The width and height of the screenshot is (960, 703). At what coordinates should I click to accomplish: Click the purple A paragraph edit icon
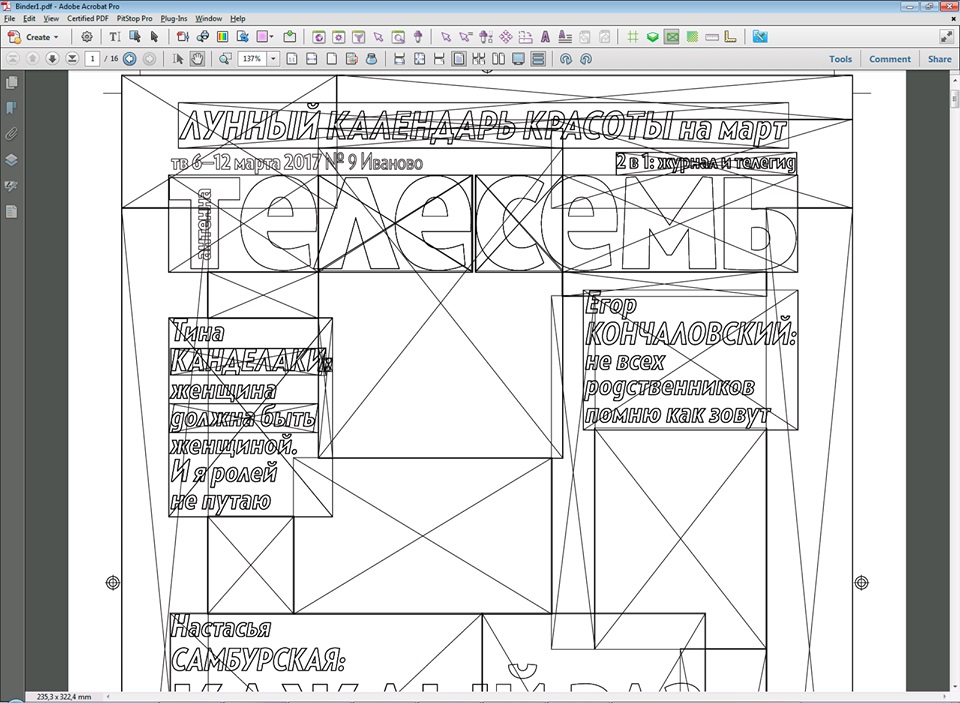[565, 37]
